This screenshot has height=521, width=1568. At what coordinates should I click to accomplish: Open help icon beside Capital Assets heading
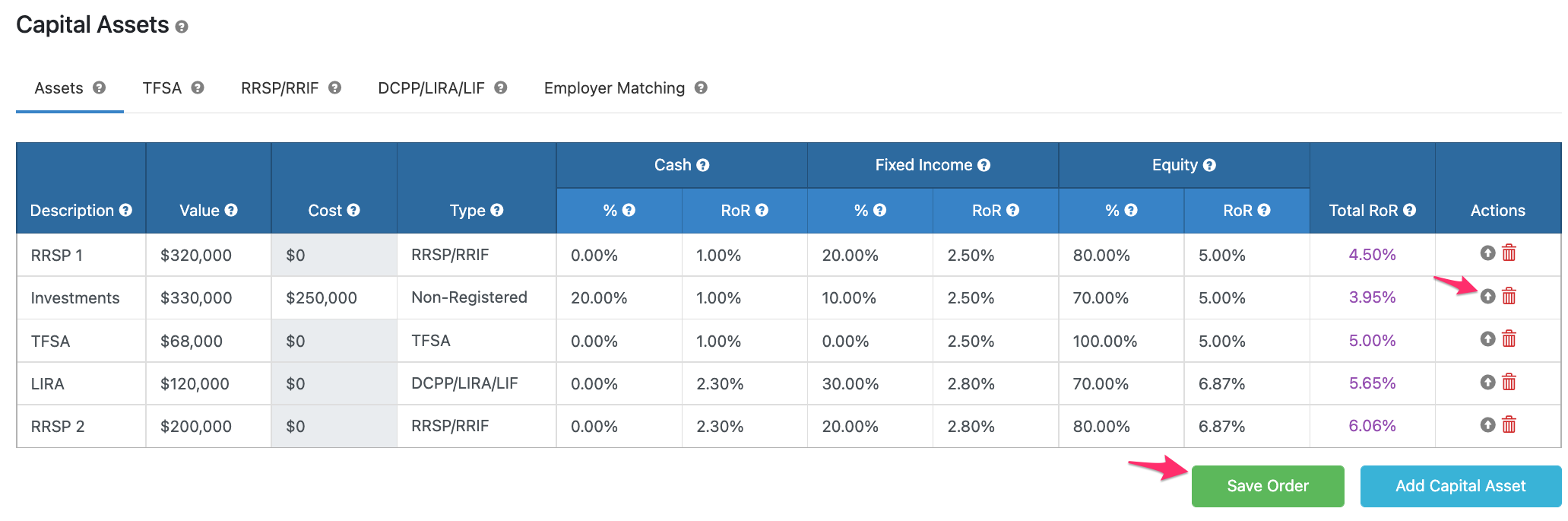coord(181,27)
